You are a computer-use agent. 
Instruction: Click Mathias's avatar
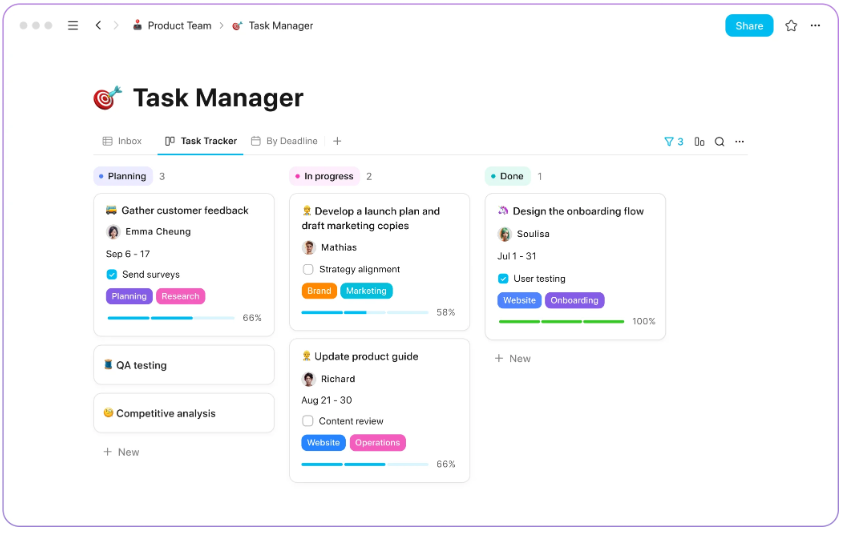pos(309,248)
